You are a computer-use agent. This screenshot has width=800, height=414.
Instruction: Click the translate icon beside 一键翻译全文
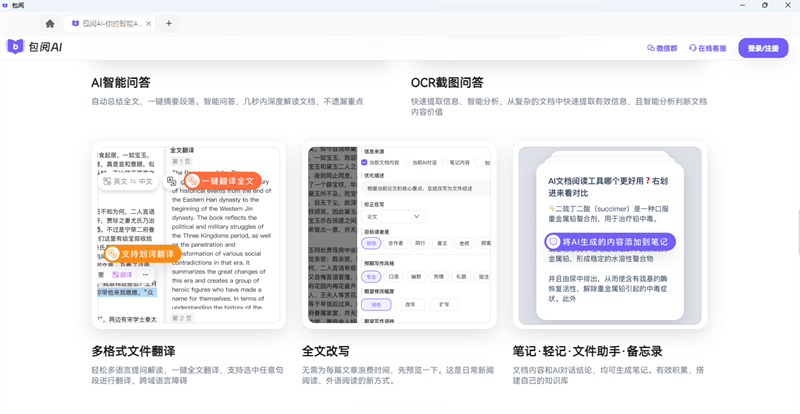click(172, 181)
